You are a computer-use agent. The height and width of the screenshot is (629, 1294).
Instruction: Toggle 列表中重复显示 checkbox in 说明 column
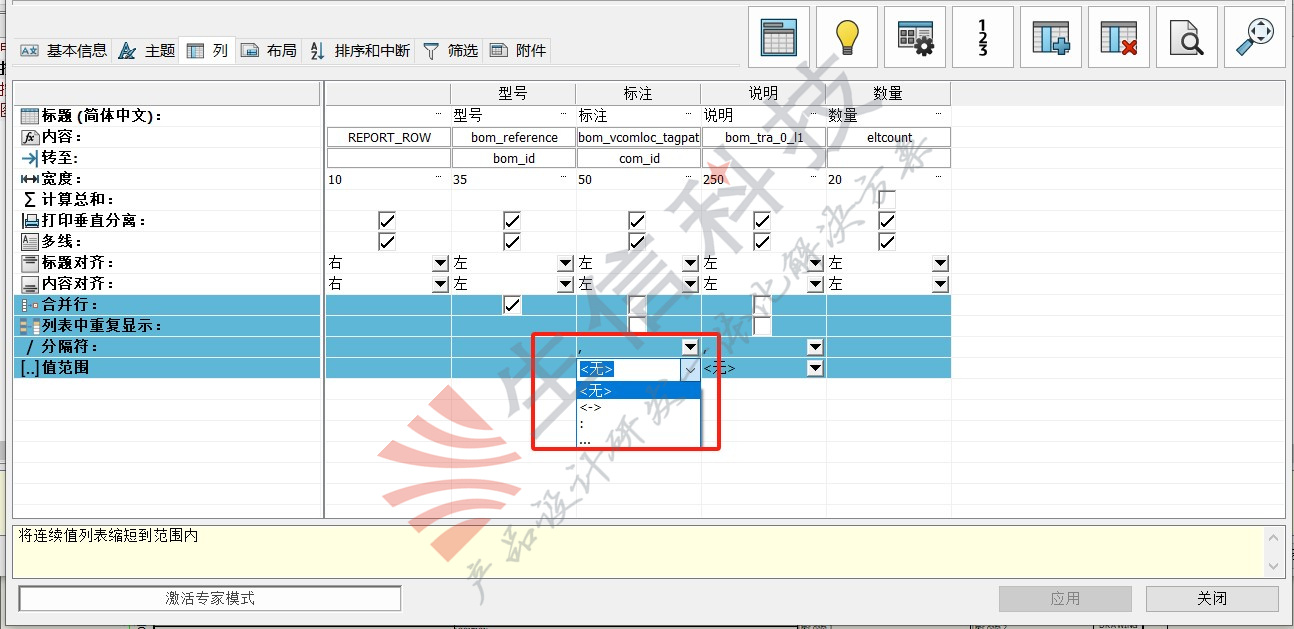pyautogui.click(x=762, y=325)
